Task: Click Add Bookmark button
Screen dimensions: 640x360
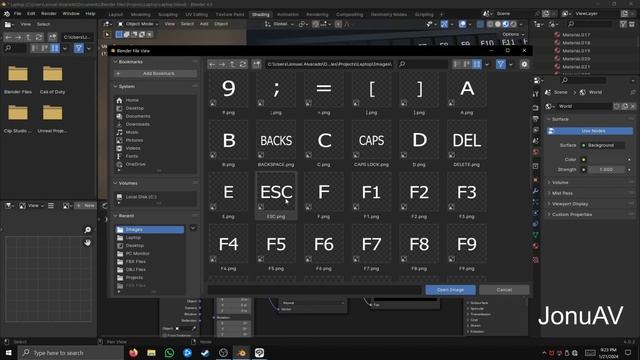Action: pos(156,73)
